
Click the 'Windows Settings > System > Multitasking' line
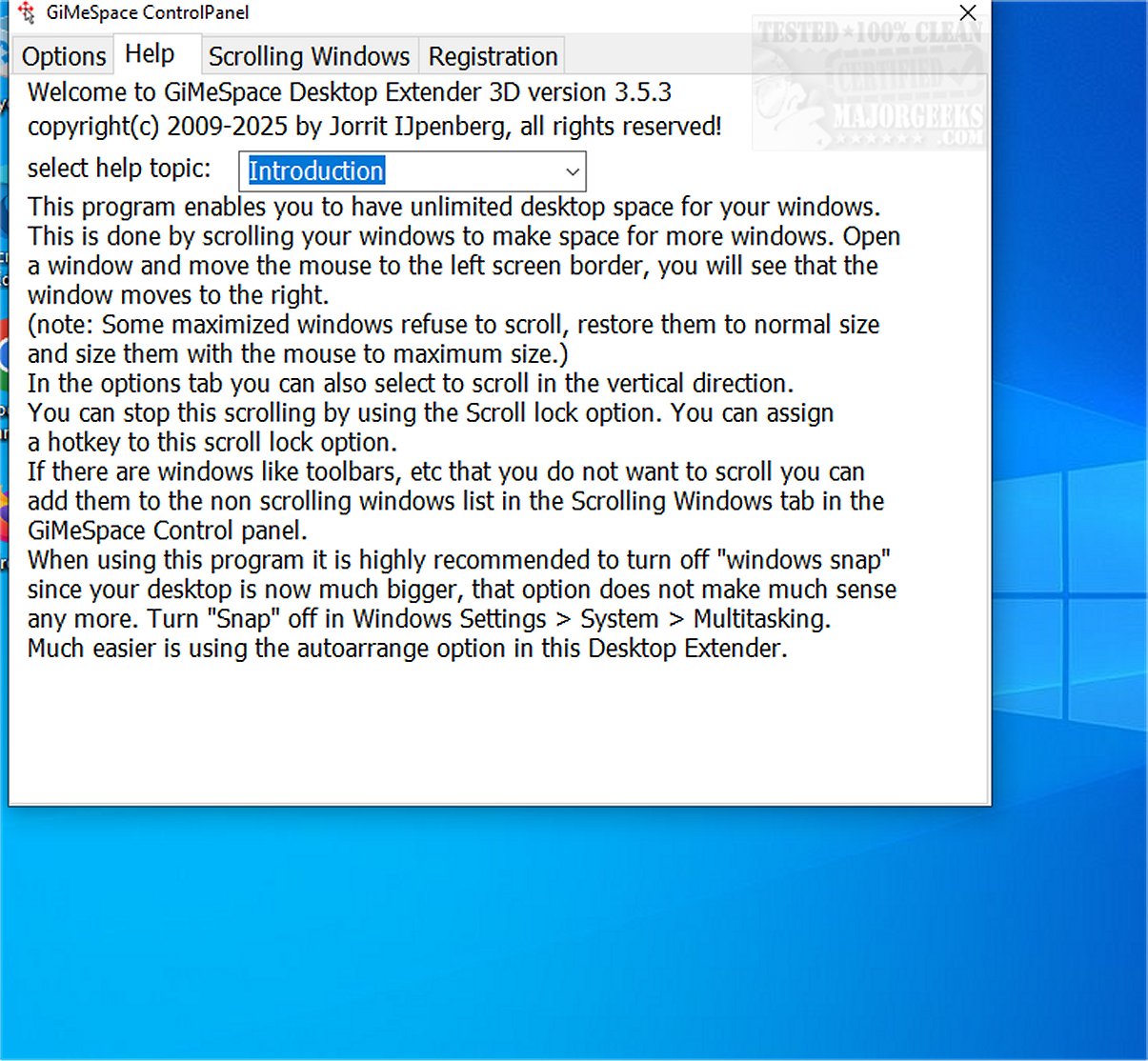tap(429, 620)
